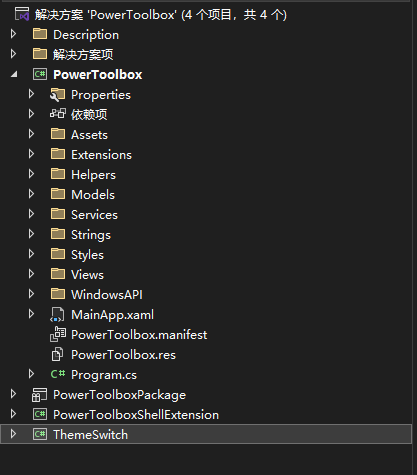Click the MainApp.xaml file icon
This screenshot has width=417, height=475.
pyautogui.click(x=57, y=314)
